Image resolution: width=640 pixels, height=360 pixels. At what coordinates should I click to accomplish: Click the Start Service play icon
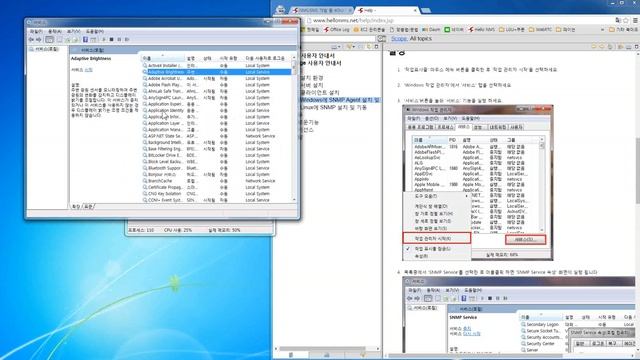[104, 40]
